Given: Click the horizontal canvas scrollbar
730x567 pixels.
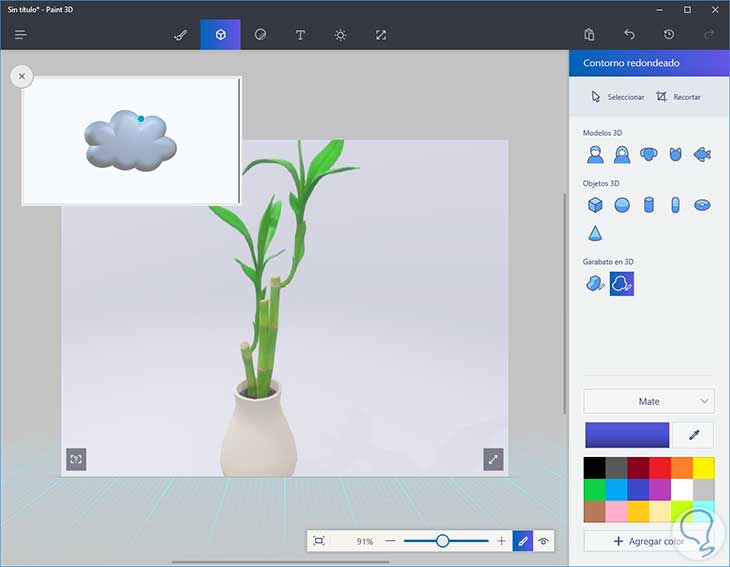Looking at the screenshot, I should click(280, 562).
